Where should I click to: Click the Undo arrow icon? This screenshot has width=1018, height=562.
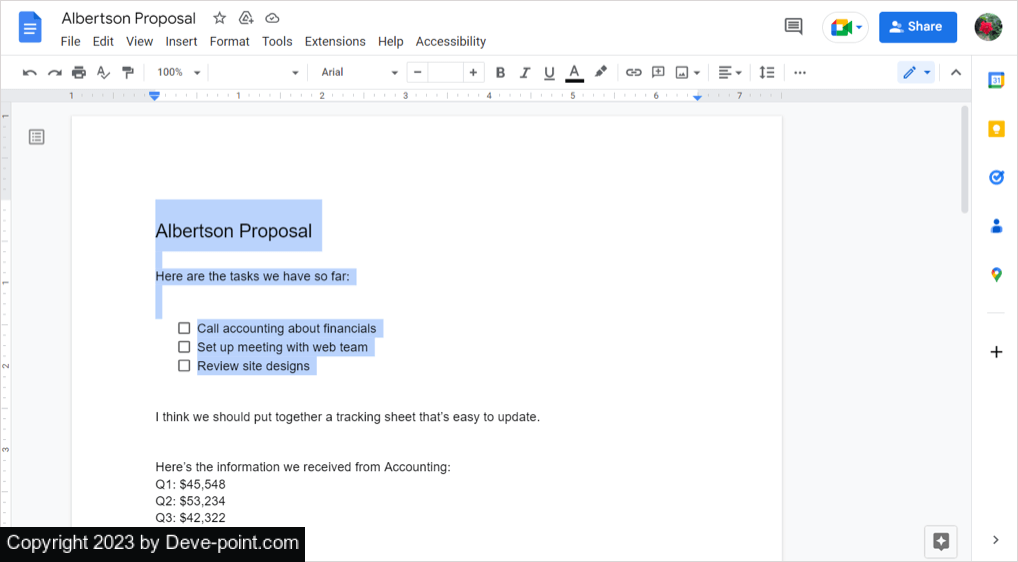click(x=30, y=72)
